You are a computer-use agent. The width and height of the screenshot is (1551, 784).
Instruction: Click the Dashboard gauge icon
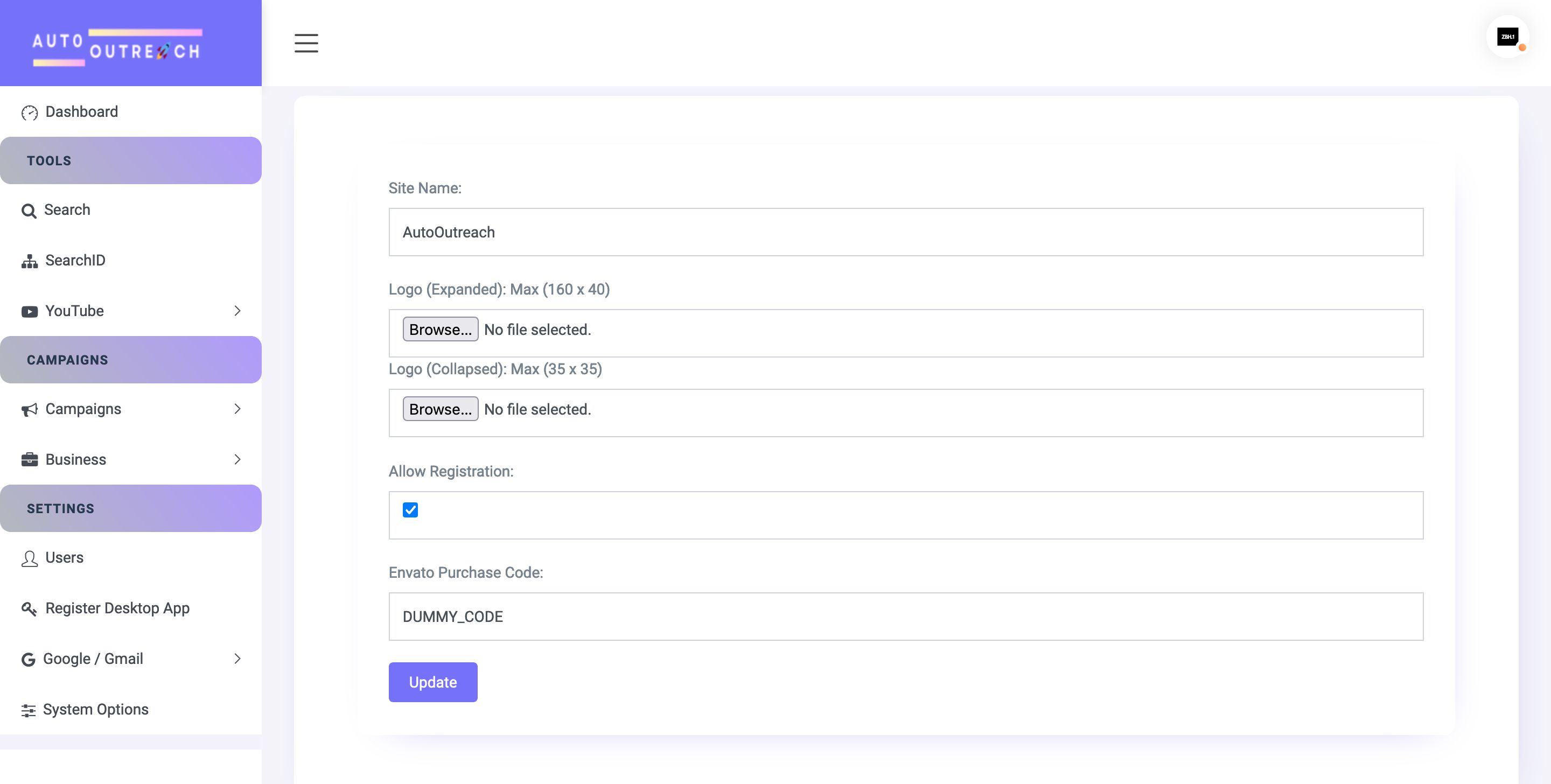pos(30,113)
